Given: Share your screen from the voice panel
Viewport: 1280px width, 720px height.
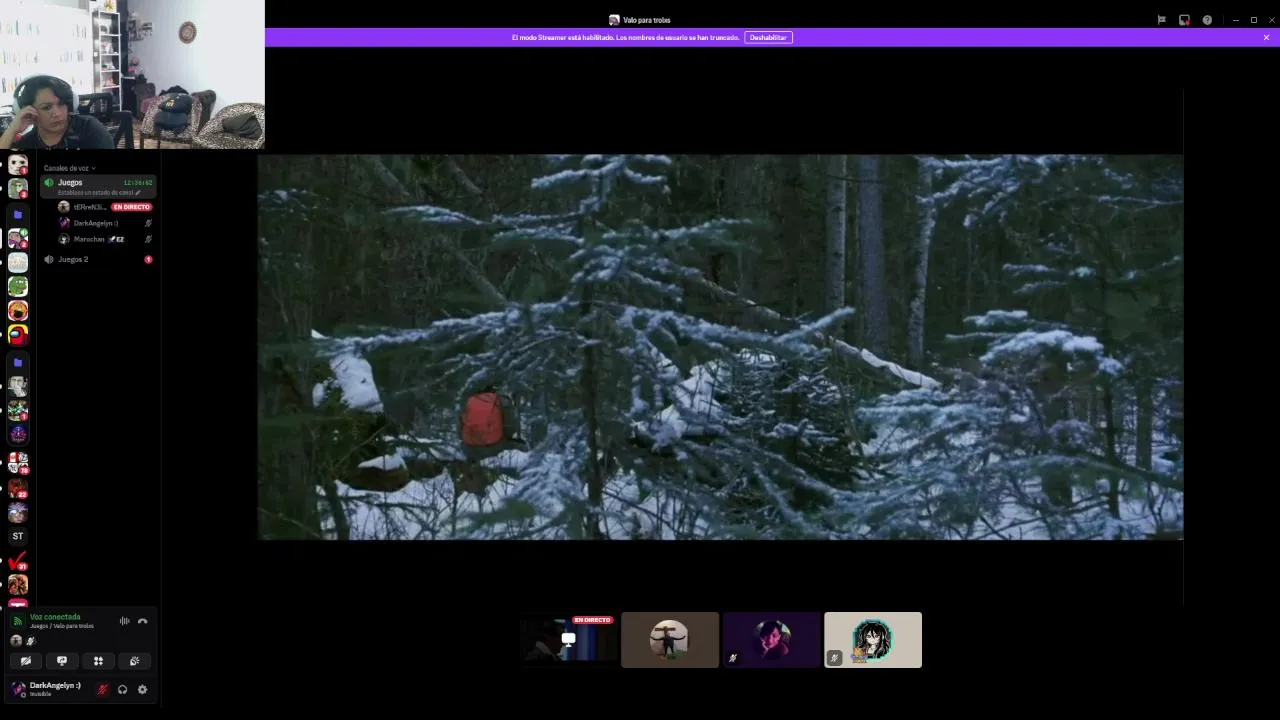Looking at the screenshot, I should (x=62, y=661).
